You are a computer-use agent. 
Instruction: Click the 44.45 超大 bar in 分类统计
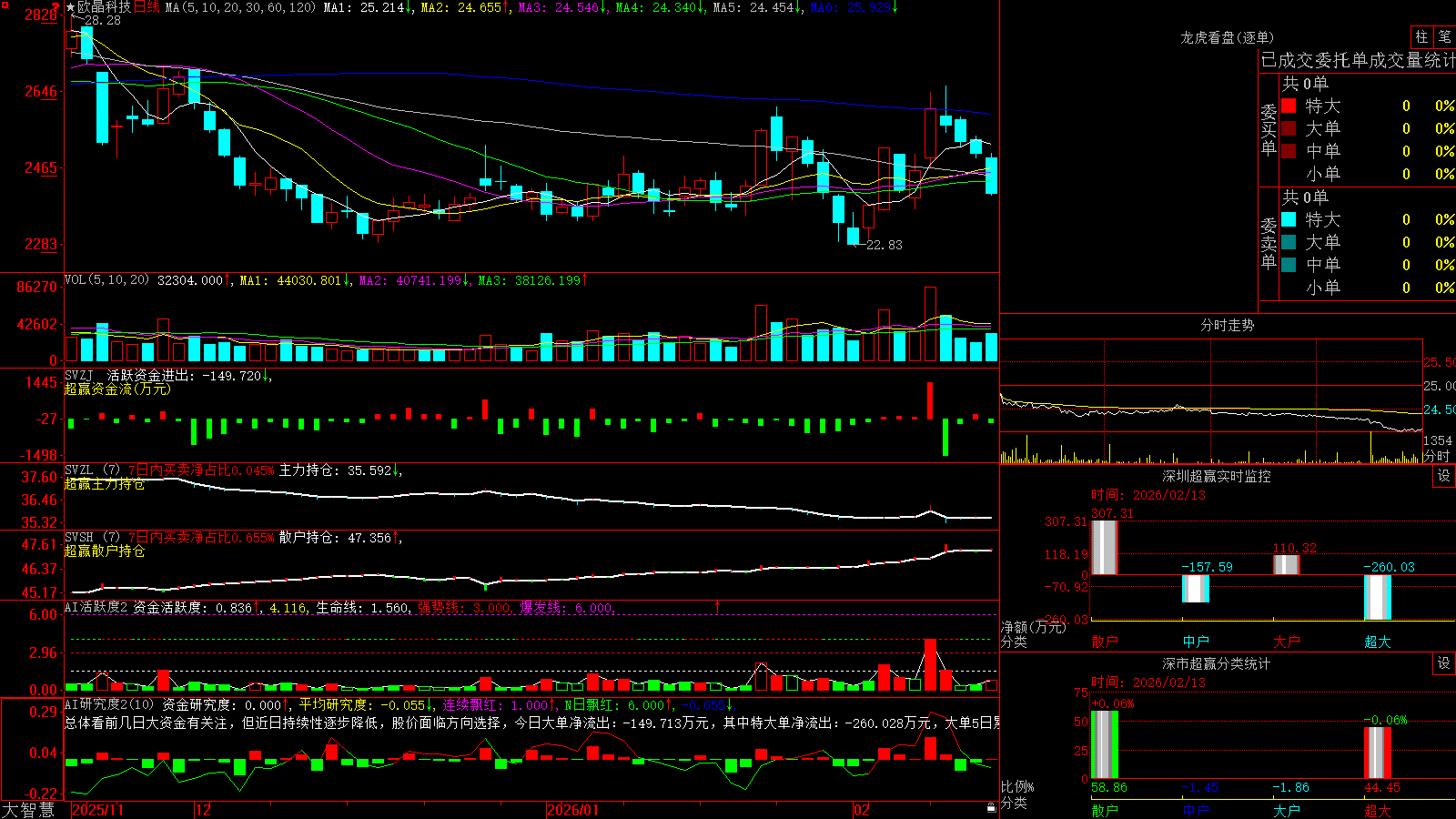[x=1377, y=753]
